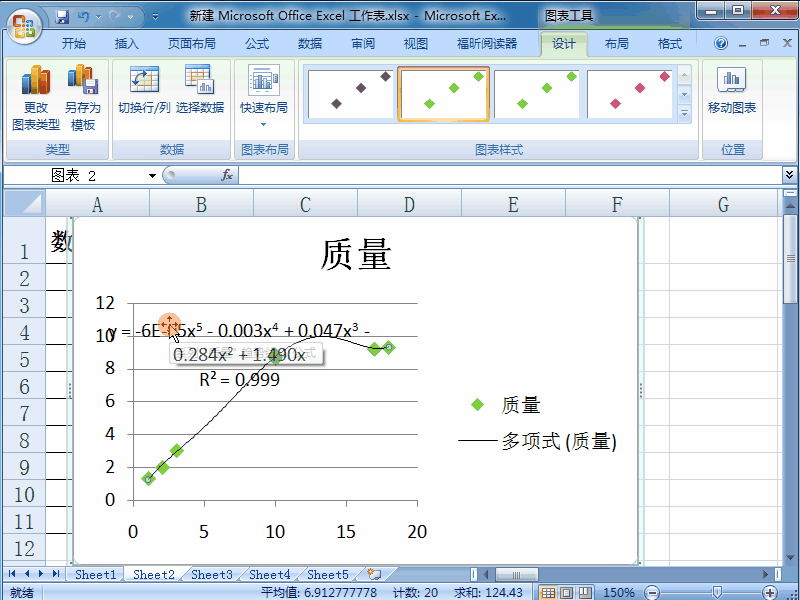Click the 质量 legend entry
The height and width of the screenshot is (600, 800).
point(505,405)
